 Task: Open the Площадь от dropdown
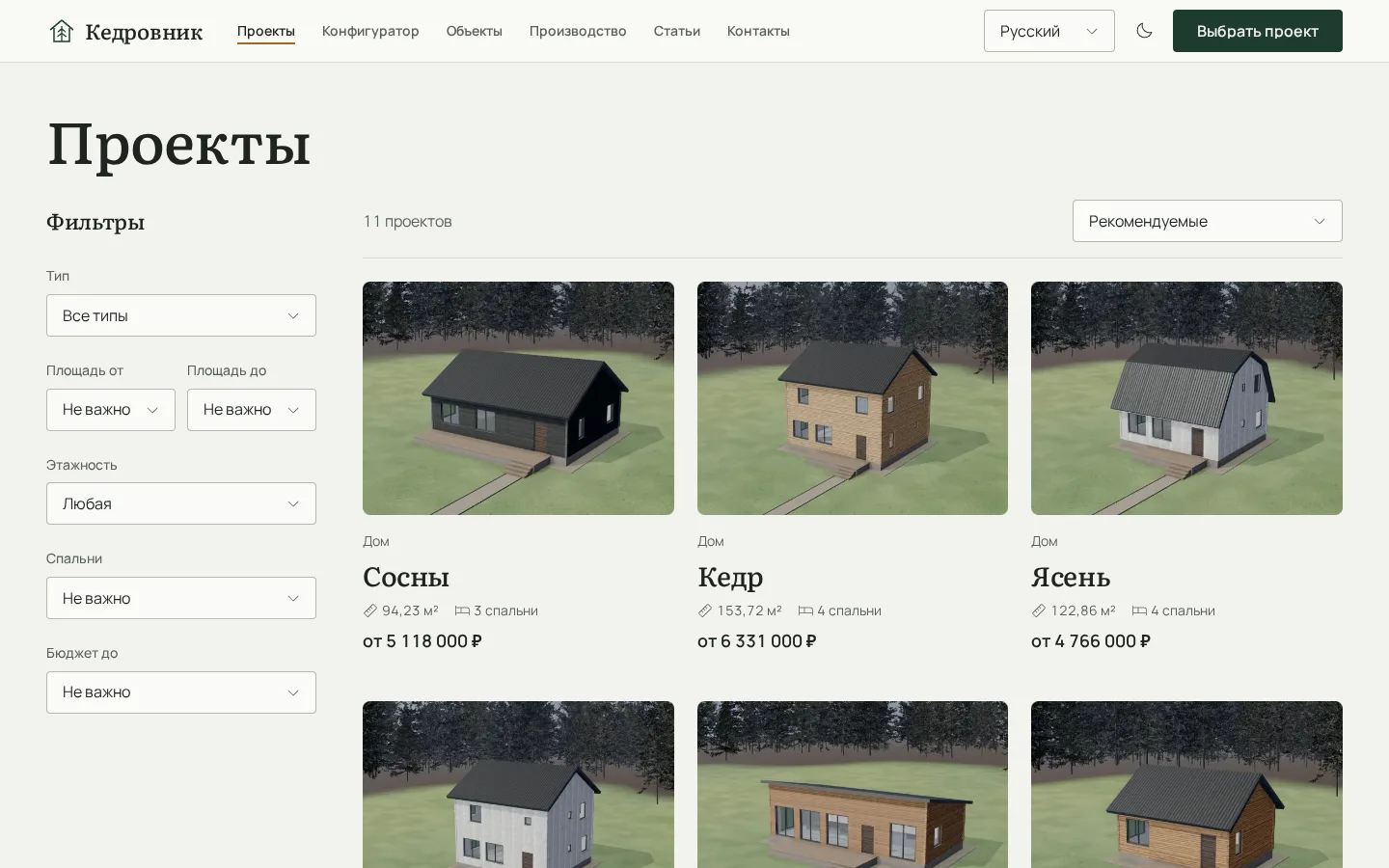click(x=111, y=410)
